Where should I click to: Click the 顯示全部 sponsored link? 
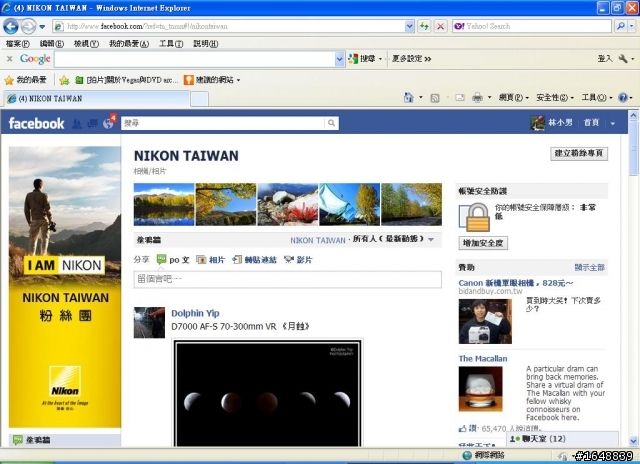[x=589, y=267]
